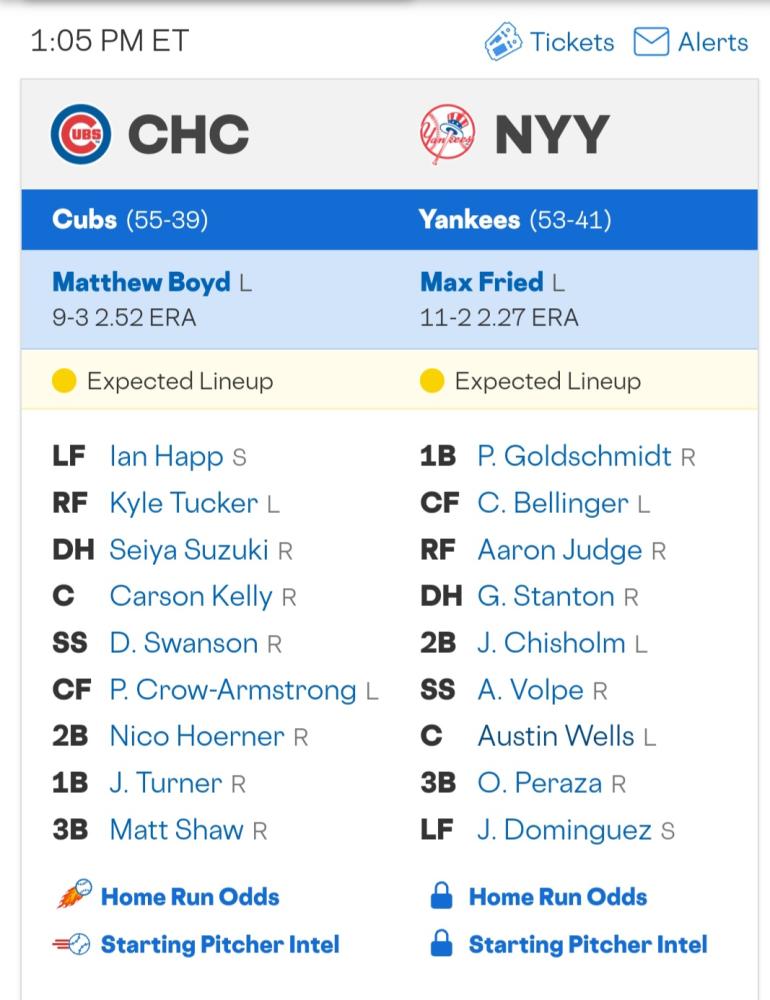770x1000 pixels.
Task: Select P. Crow-Armstrong in Cubs lineup
Action: point(233,690)
